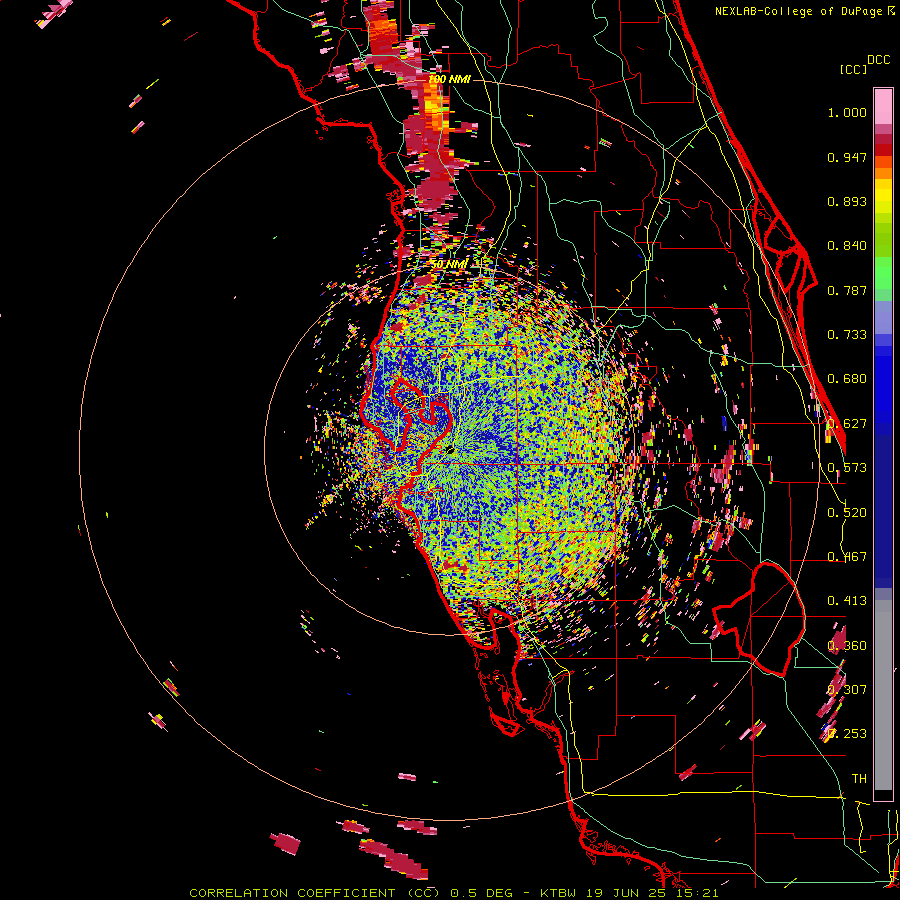The width and height of the screenshot is (900, 900).
Task: Select the 0.893 scale value
Action: [847, 201]
